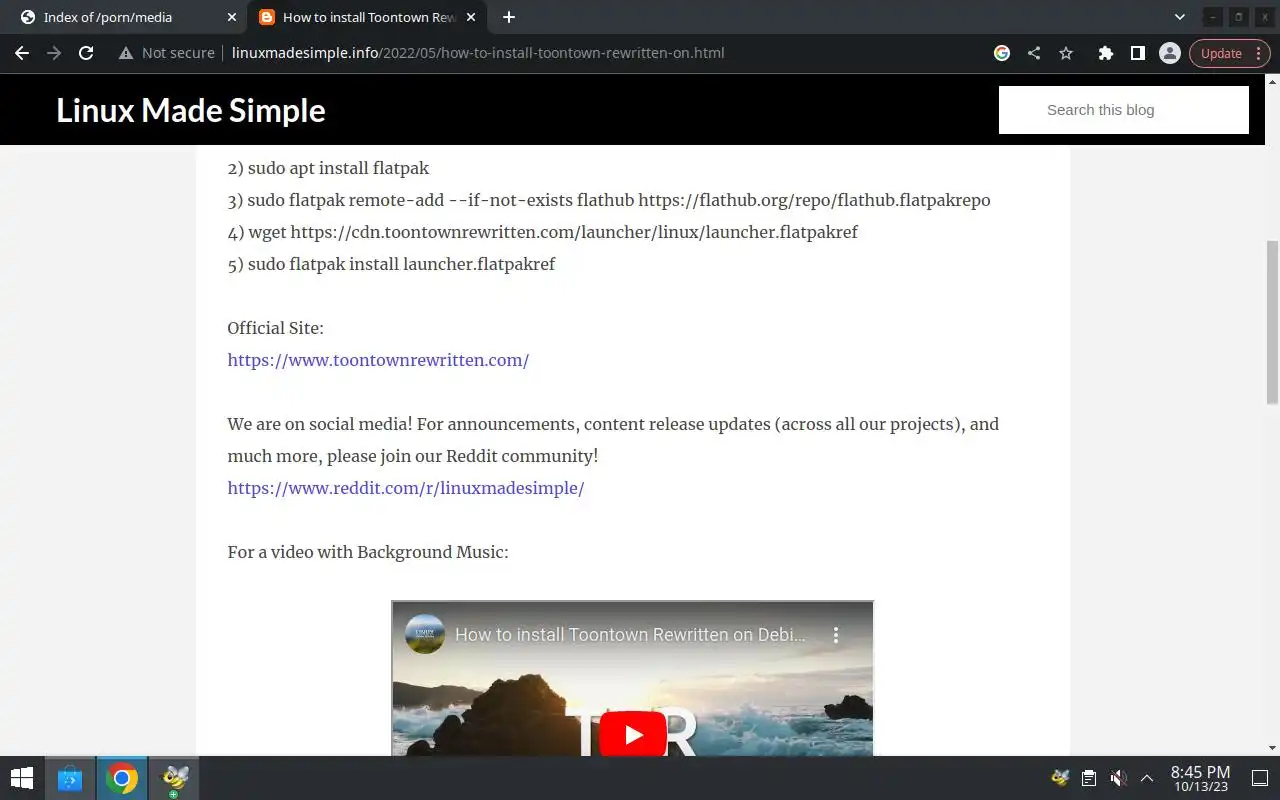Open the Google account icon in address bar
This screenshot has width=1280, height=800.
pos(1002,53)
